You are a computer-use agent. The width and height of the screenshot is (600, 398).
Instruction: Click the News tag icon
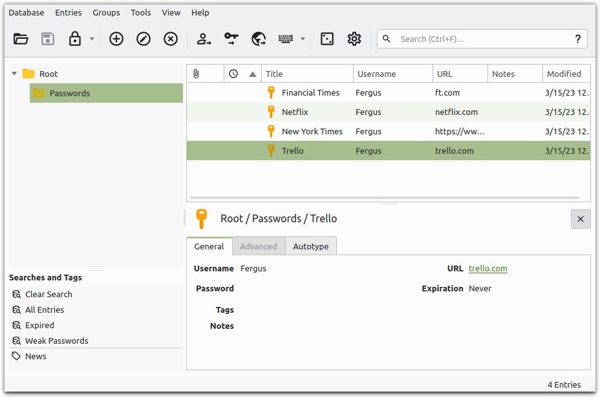[x=16, y=356]
